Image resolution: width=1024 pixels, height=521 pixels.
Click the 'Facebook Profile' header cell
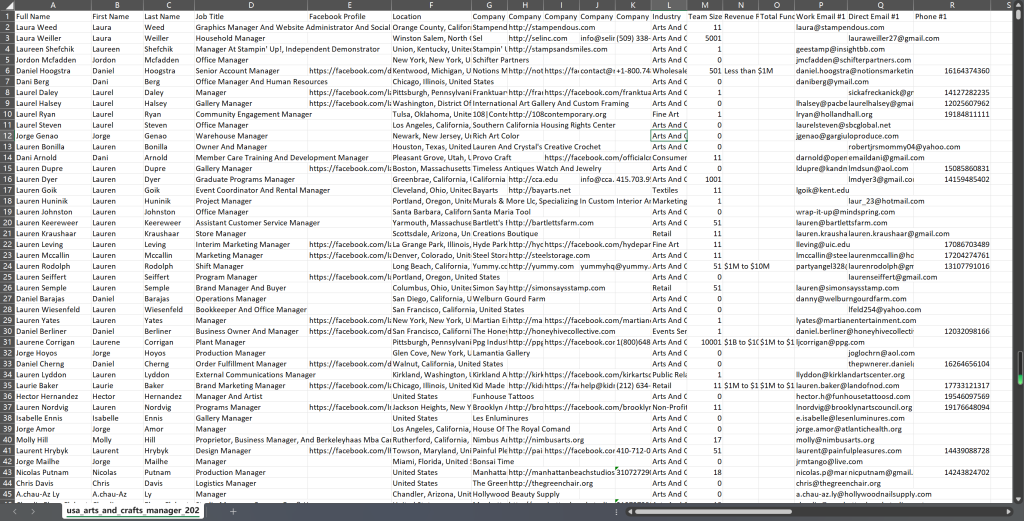point(349,16)
